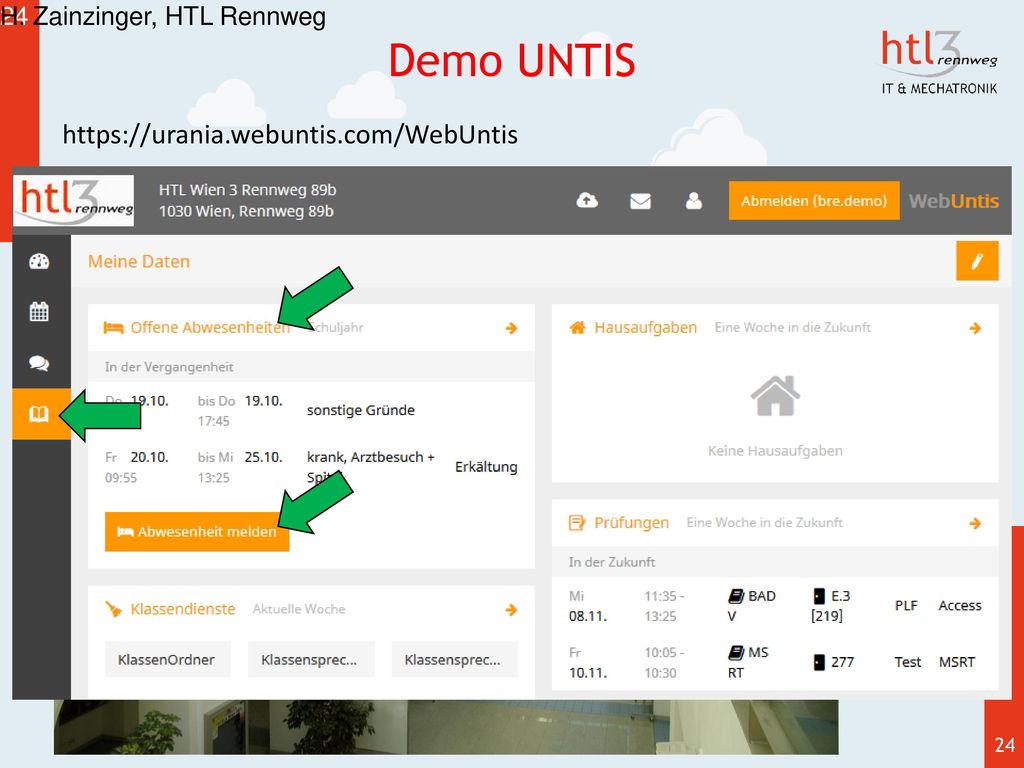Click the PLF exam type text
The height and width of the screenshot is (768, 1024).
pos(906,605)
